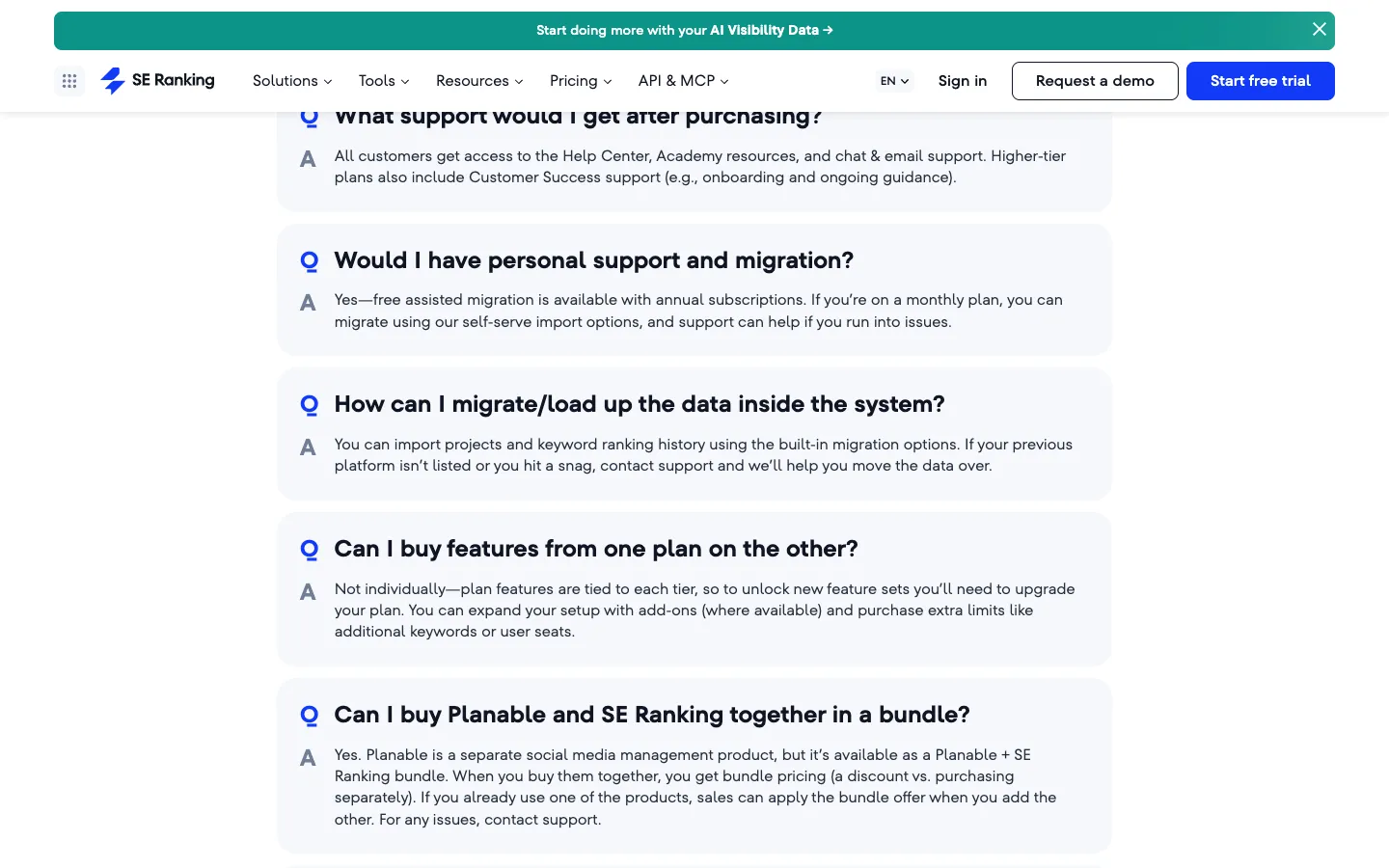Click Q icon beside migrate/load data question

point(310,405)
